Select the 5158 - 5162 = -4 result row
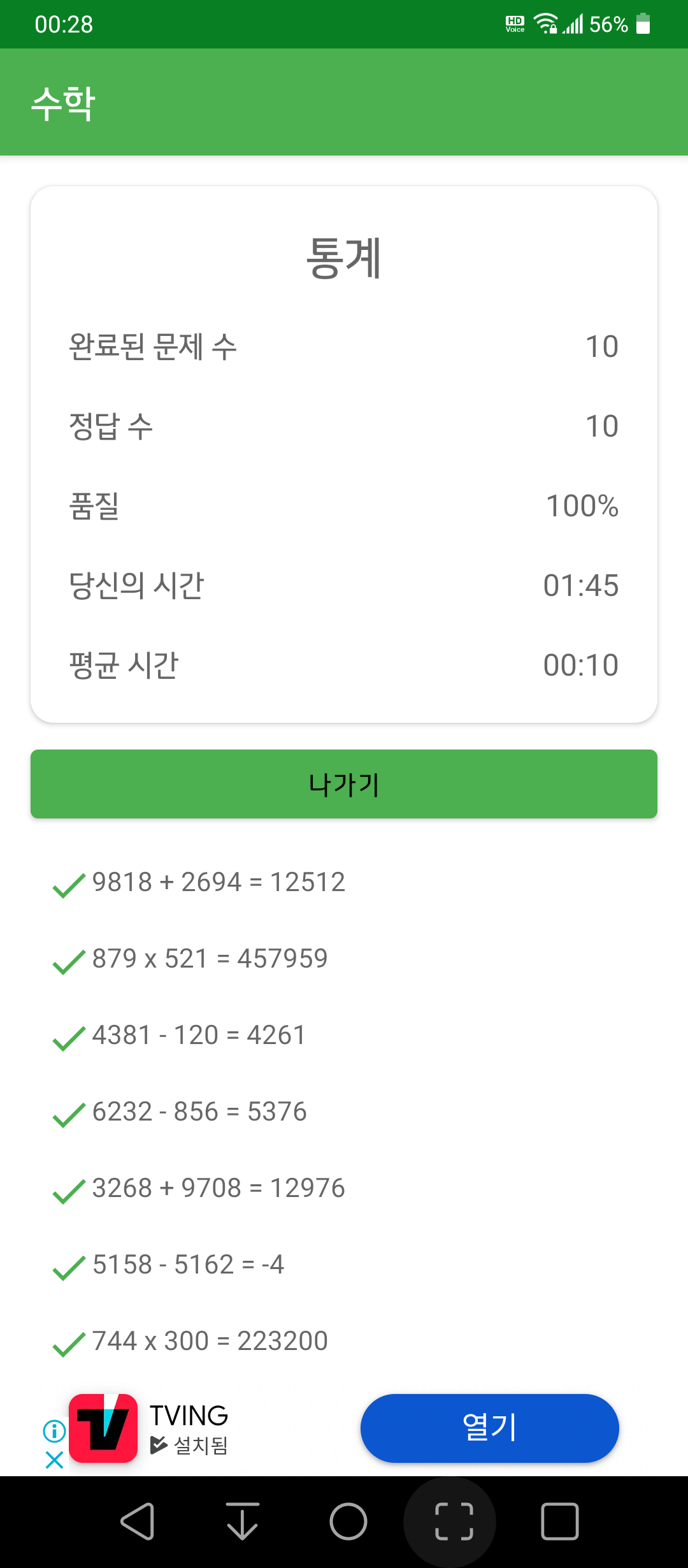Viewport: 688px width, 1568px height. 344,1265
